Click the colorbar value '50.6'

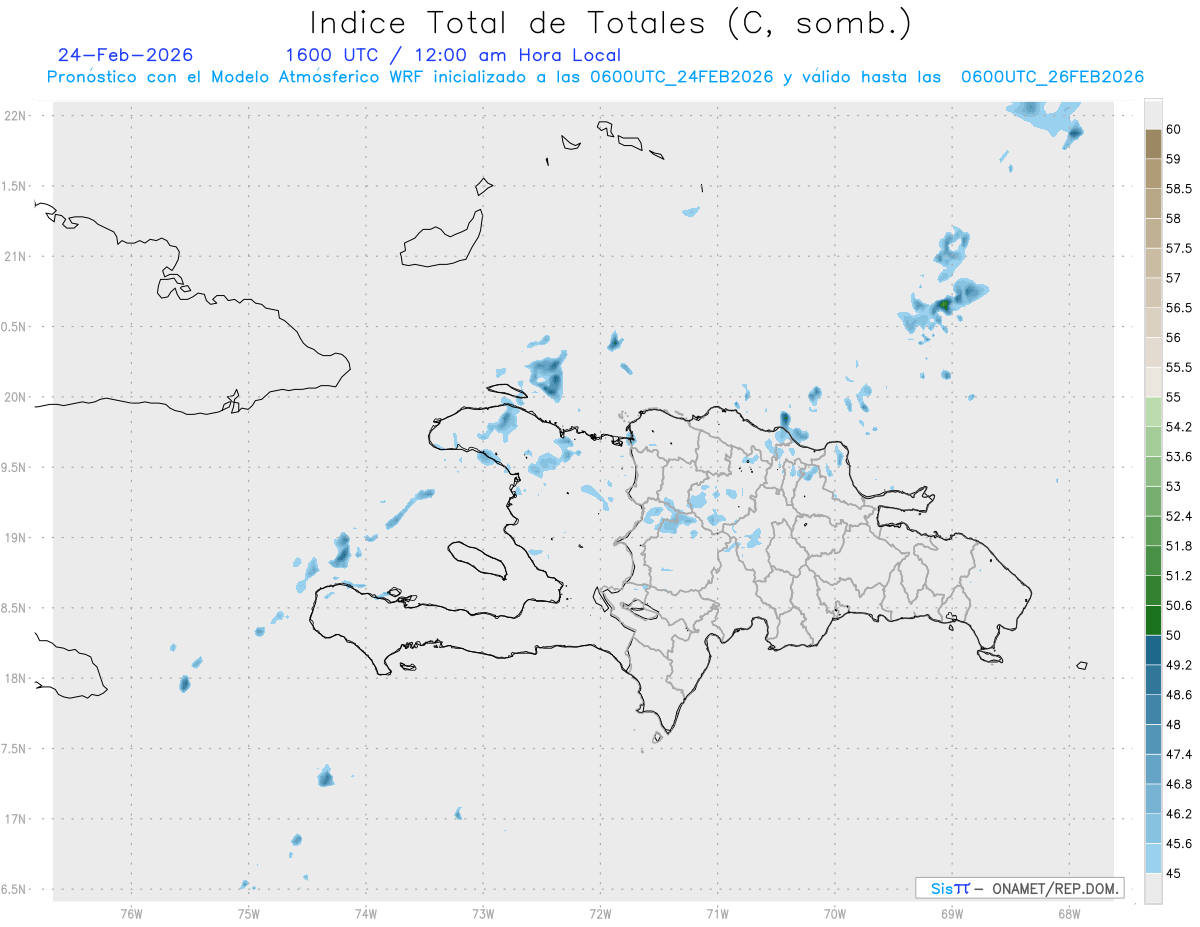[1179, 606]
